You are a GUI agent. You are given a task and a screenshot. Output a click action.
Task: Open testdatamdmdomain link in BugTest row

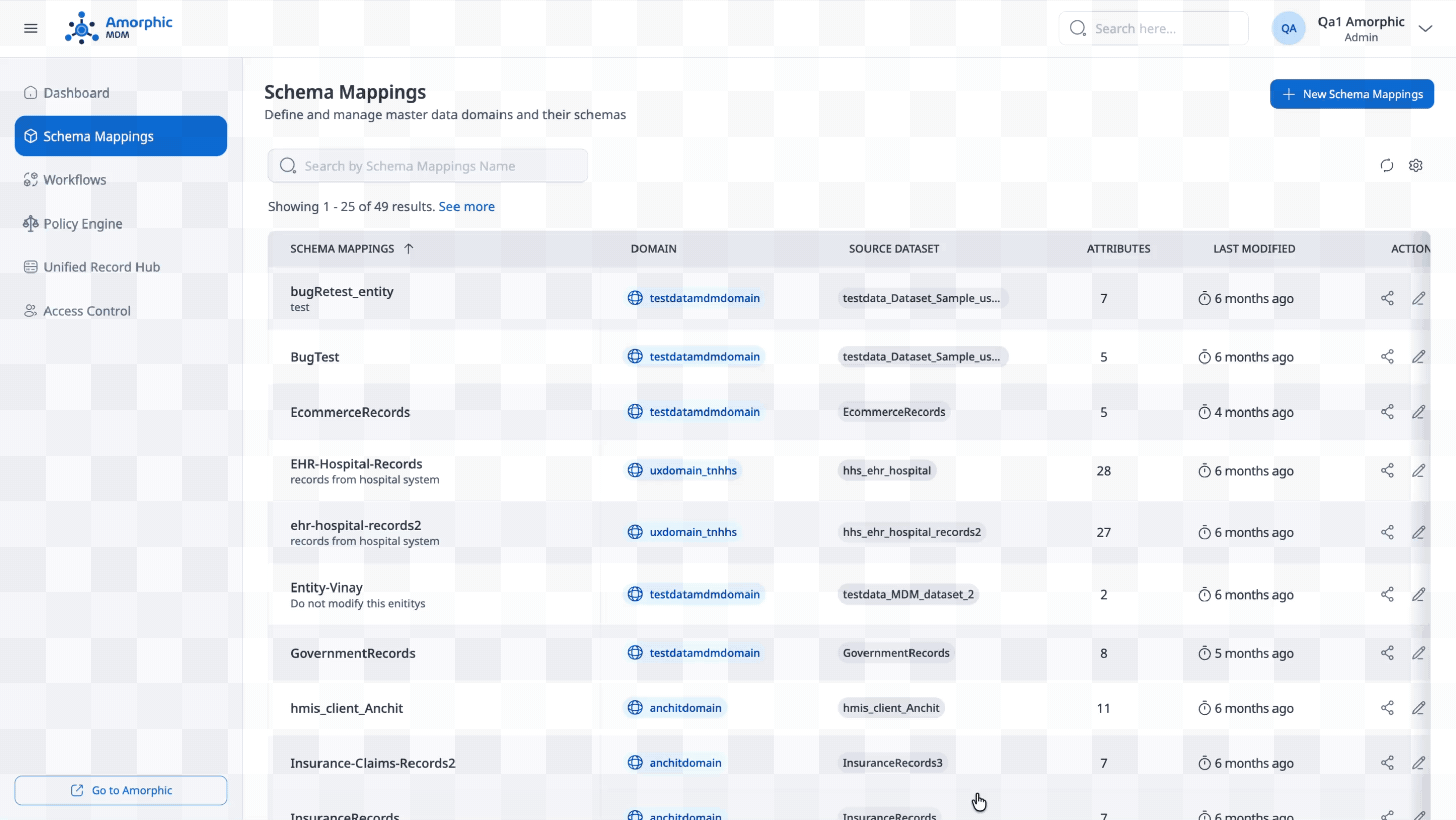(694, 356)
